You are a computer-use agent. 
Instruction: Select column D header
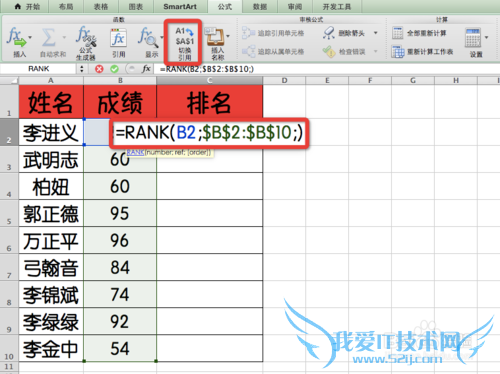[284, 80]
